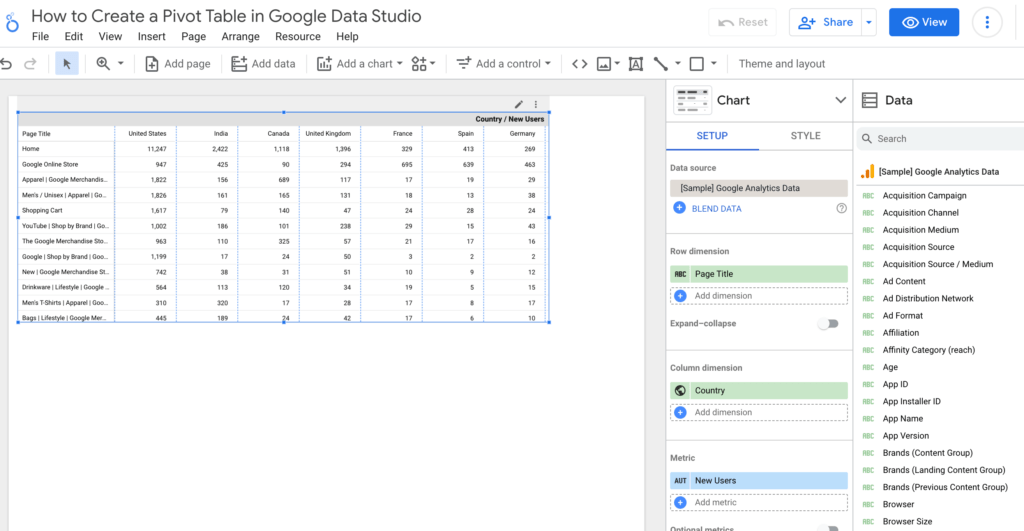Click the URL embed code icon
This screenshot has width=1024, height=531.
click(579, 64)
